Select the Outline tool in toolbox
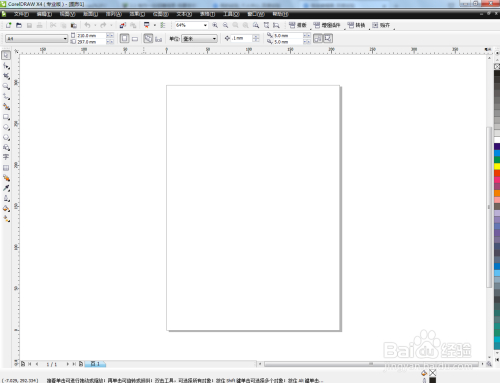The width and height of the screenshot is (500, 383). pos(6,198)
